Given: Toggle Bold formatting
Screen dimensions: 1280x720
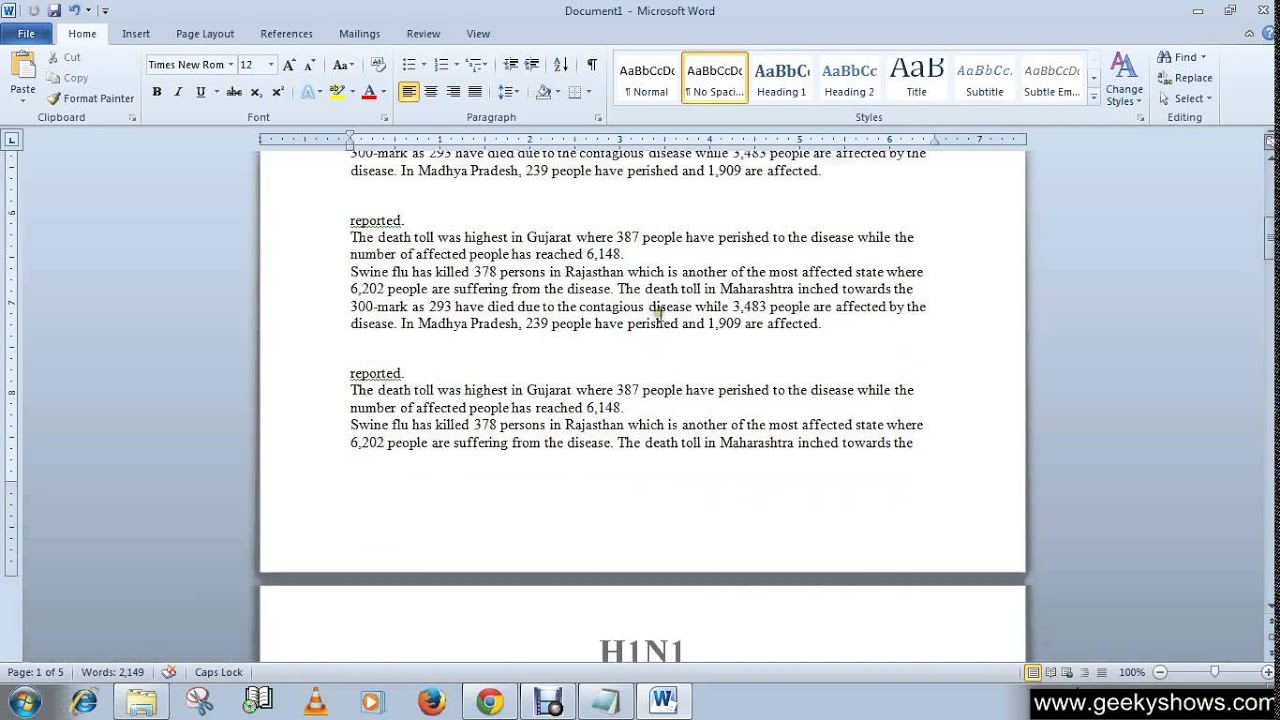Looking at the screenshot, I should [157, 92].
